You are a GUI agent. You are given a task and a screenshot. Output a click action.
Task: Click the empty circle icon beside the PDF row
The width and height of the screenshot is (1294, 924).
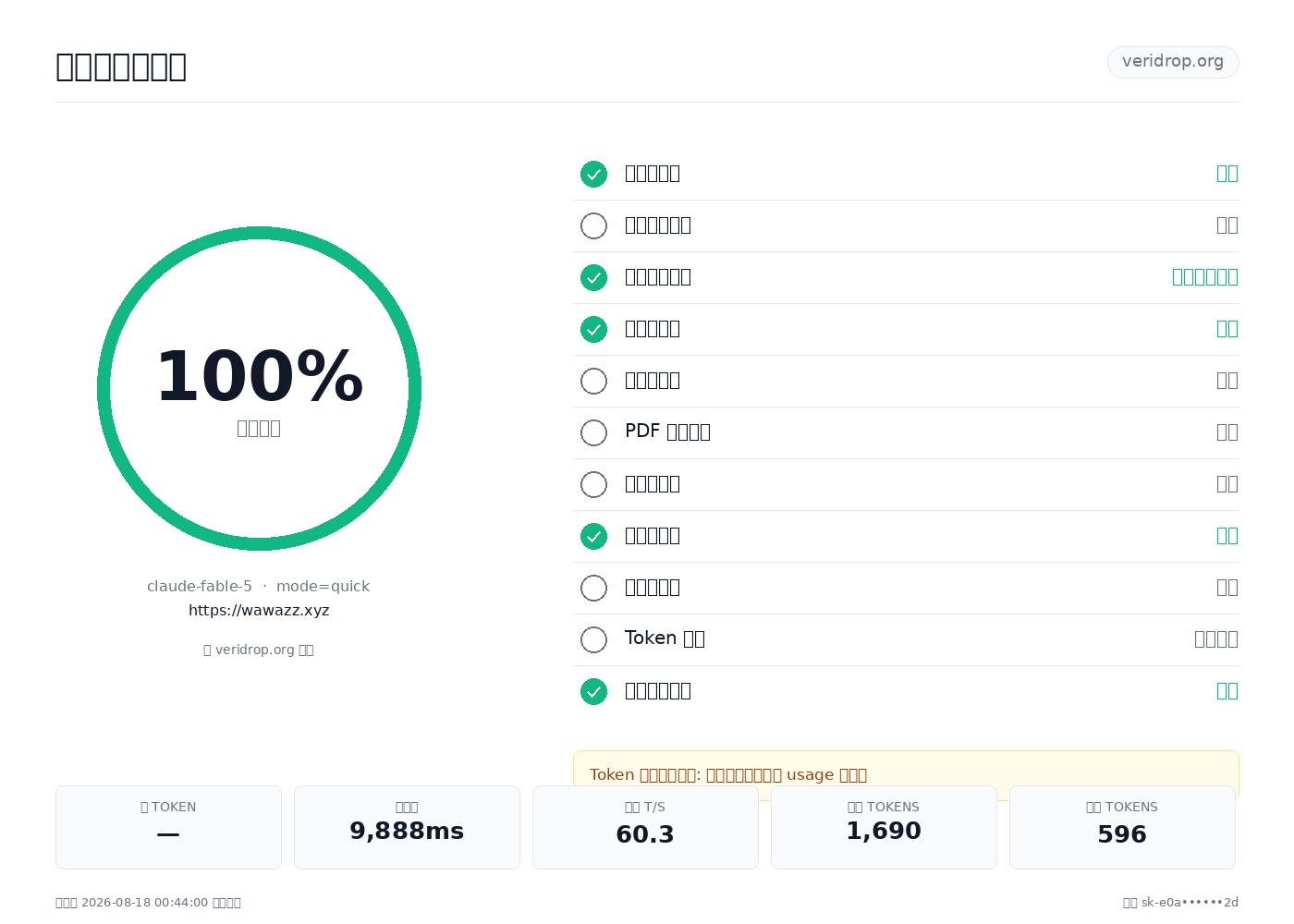pos(593,432)
